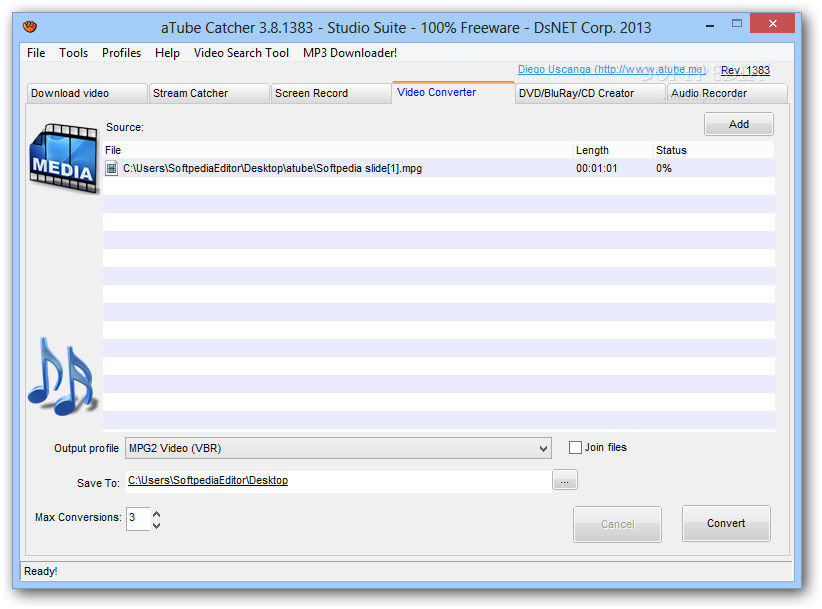Screen dimensions: 822x609
Task: Switch to the DVD/BluRay/CD Creator tab
Action: (590, 93)
